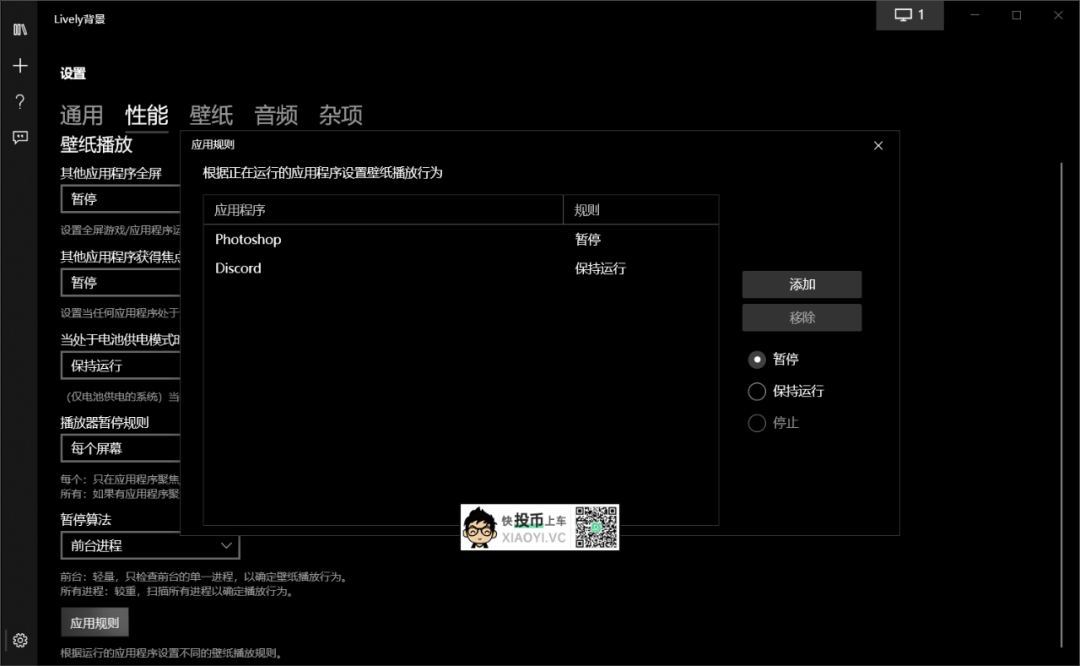Open the help question mark icon
Screen dimensions: 1080x666
coord(20,102)
